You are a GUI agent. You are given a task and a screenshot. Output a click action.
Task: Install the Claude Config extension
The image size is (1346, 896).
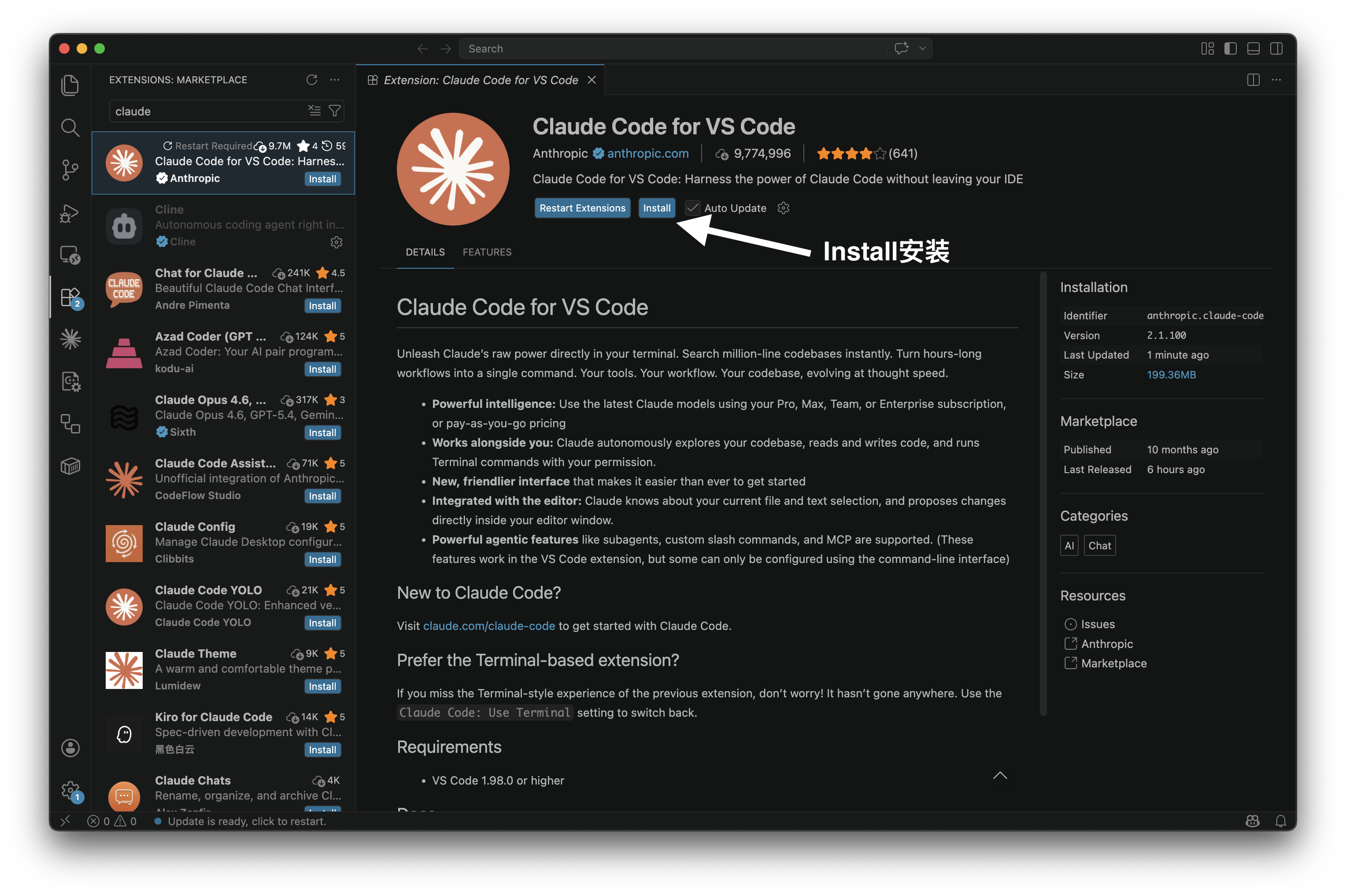(x=322, y=559)
